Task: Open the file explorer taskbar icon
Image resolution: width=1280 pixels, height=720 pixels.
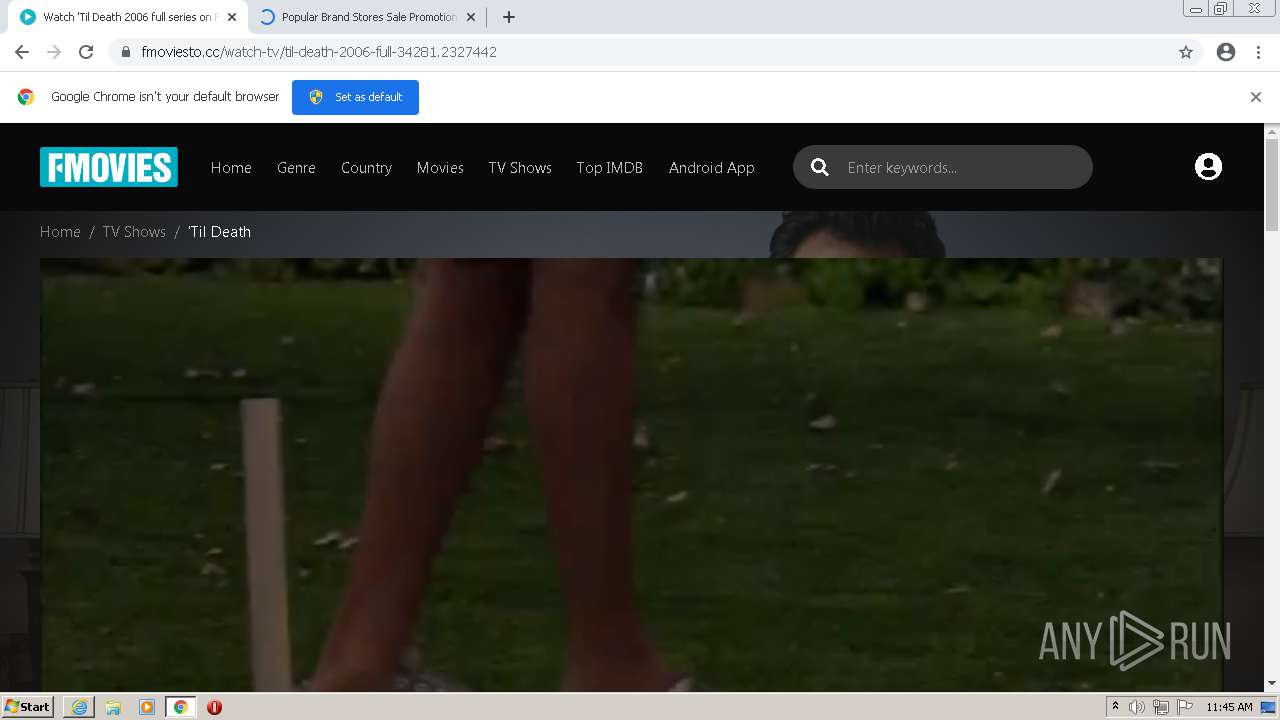Action: pyautogui.click(x=113, y=707)
